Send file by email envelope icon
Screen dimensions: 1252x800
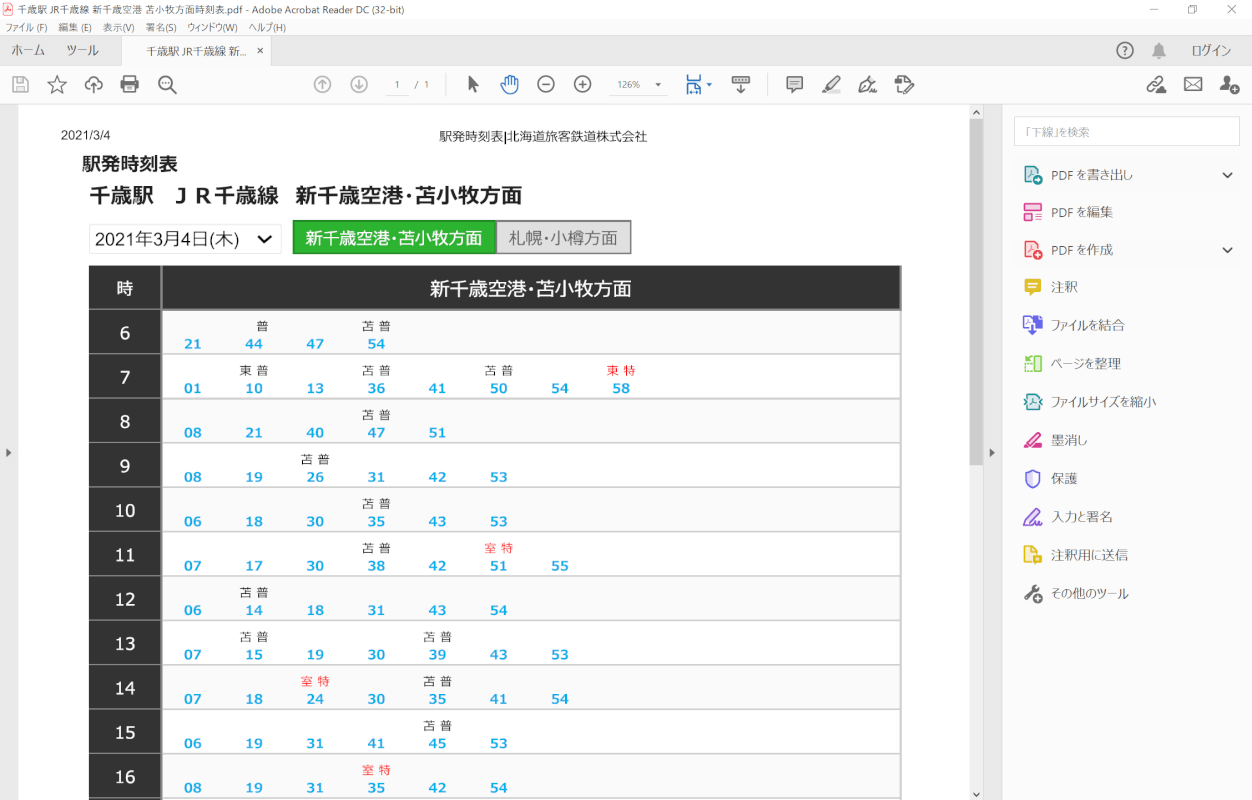1193,85
